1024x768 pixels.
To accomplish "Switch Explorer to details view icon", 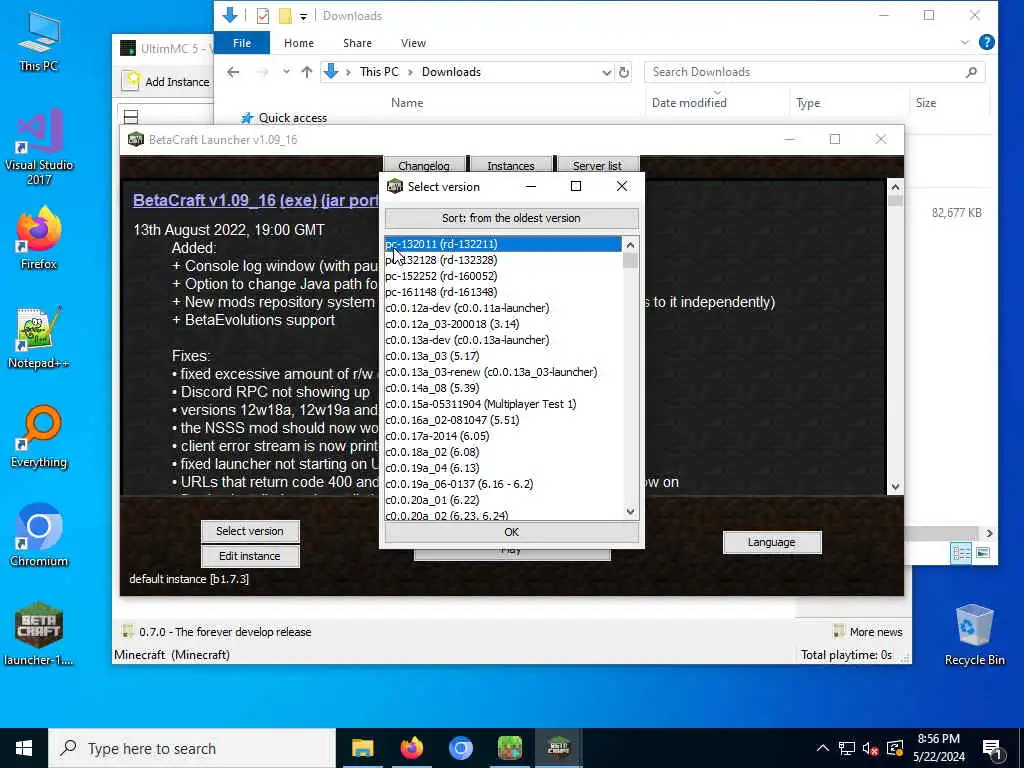I will 961,553.
